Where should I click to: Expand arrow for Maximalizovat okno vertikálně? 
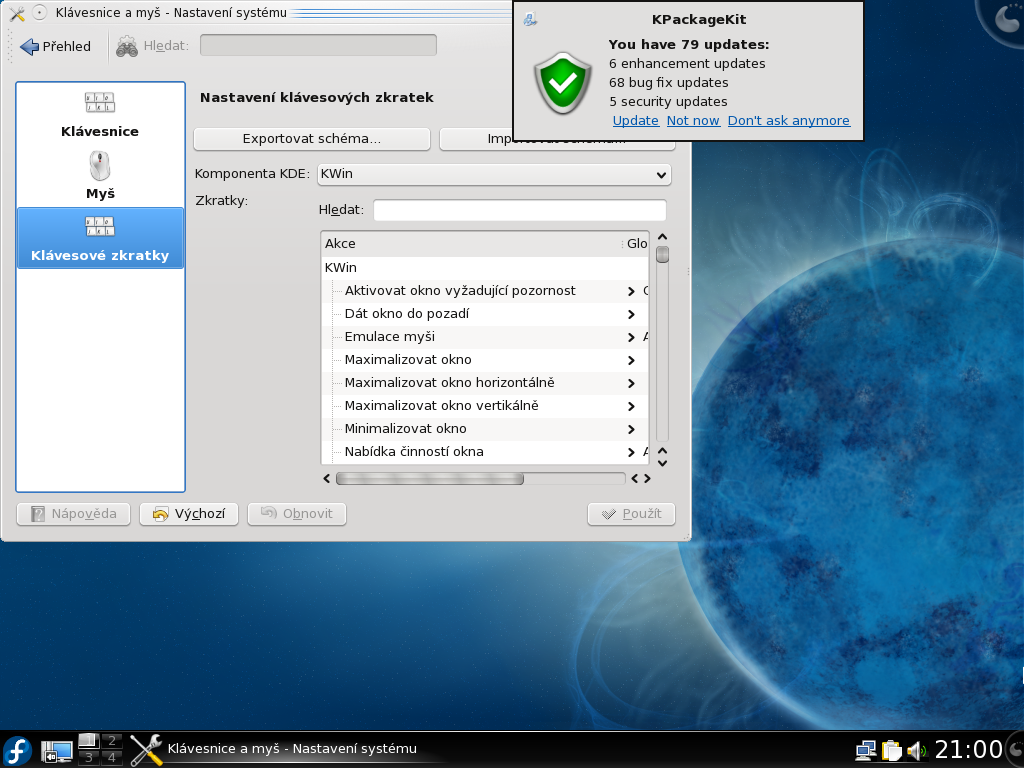pos(631,406)
